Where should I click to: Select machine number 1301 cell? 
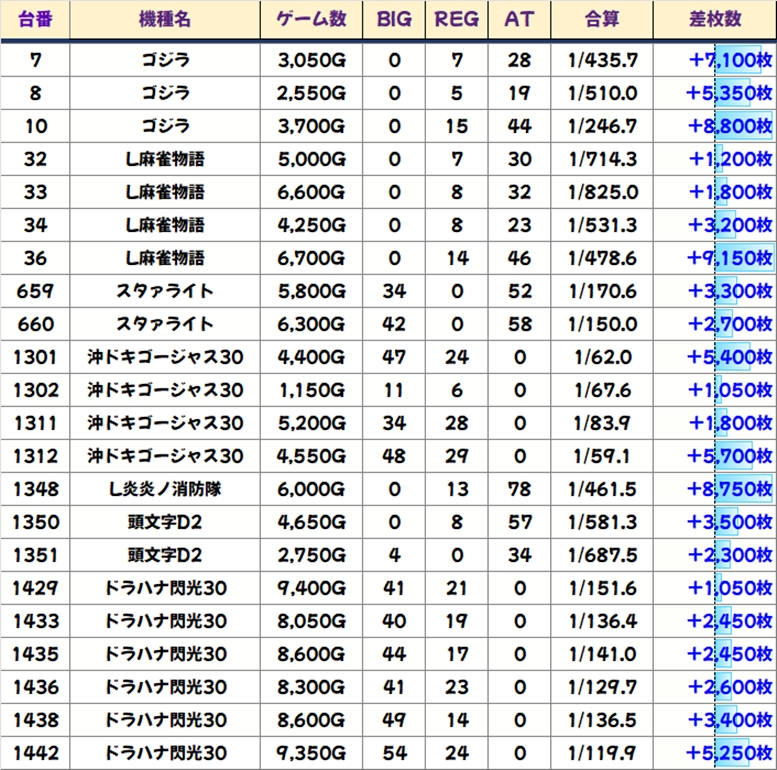35,357
